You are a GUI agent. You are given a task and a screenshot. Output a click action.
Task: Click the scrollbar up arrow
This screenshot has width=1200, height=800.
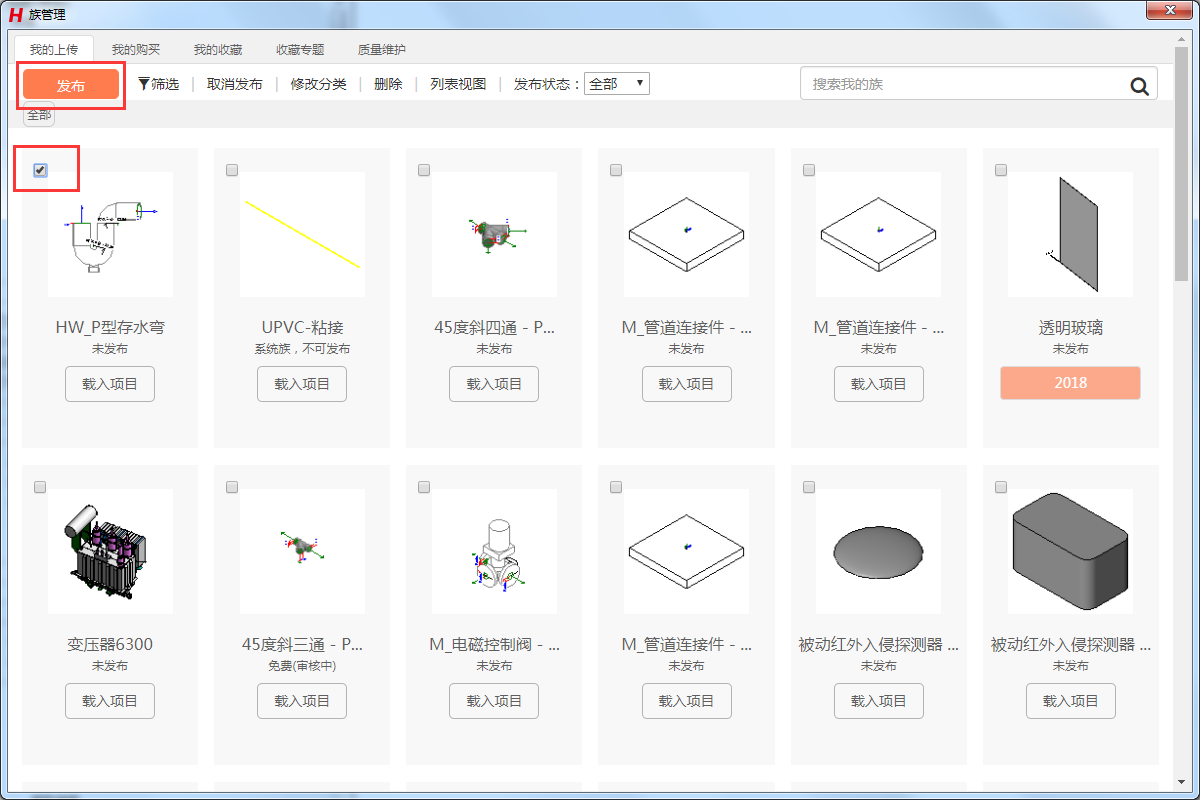pos(1181,40)
